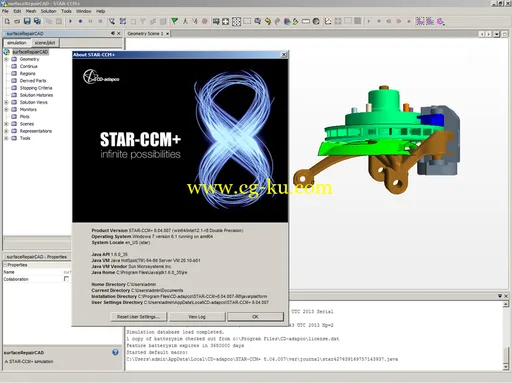Click the Generate Surface Mesh toolbar icon

click(x=123, y=21)
